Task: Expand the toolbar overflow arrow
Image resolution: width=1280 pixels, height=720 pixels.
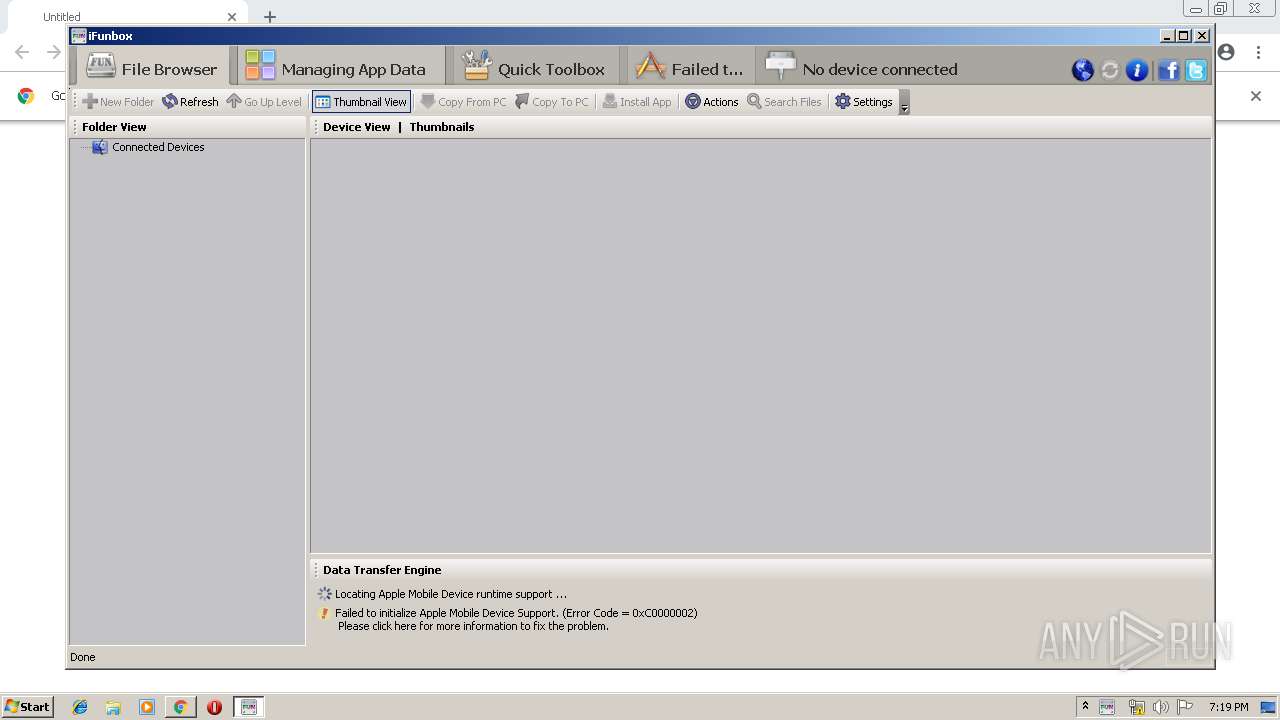Action: click(x=904, y=103)
